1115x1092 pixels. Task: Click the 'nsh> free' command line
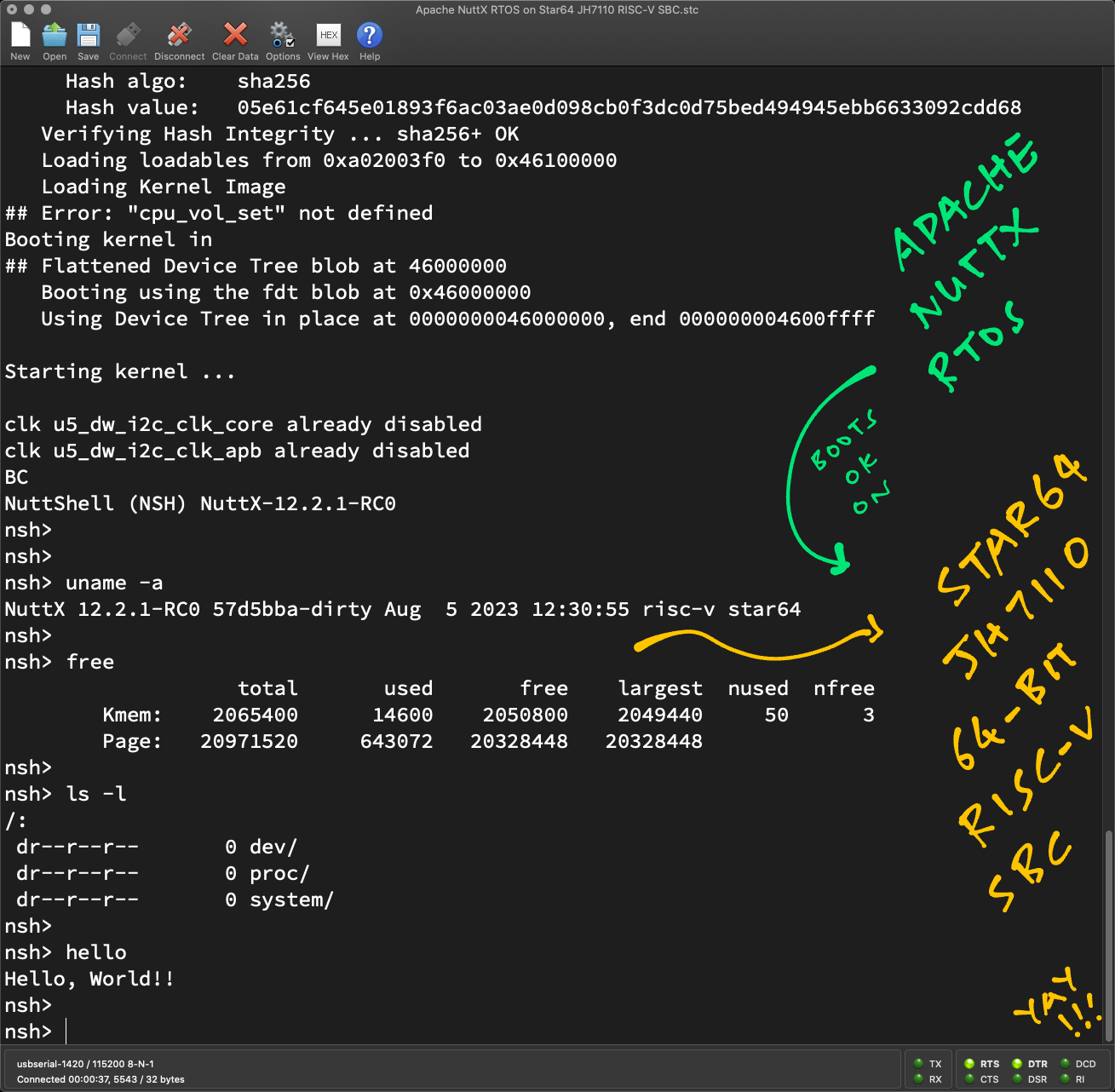(60, 662)
